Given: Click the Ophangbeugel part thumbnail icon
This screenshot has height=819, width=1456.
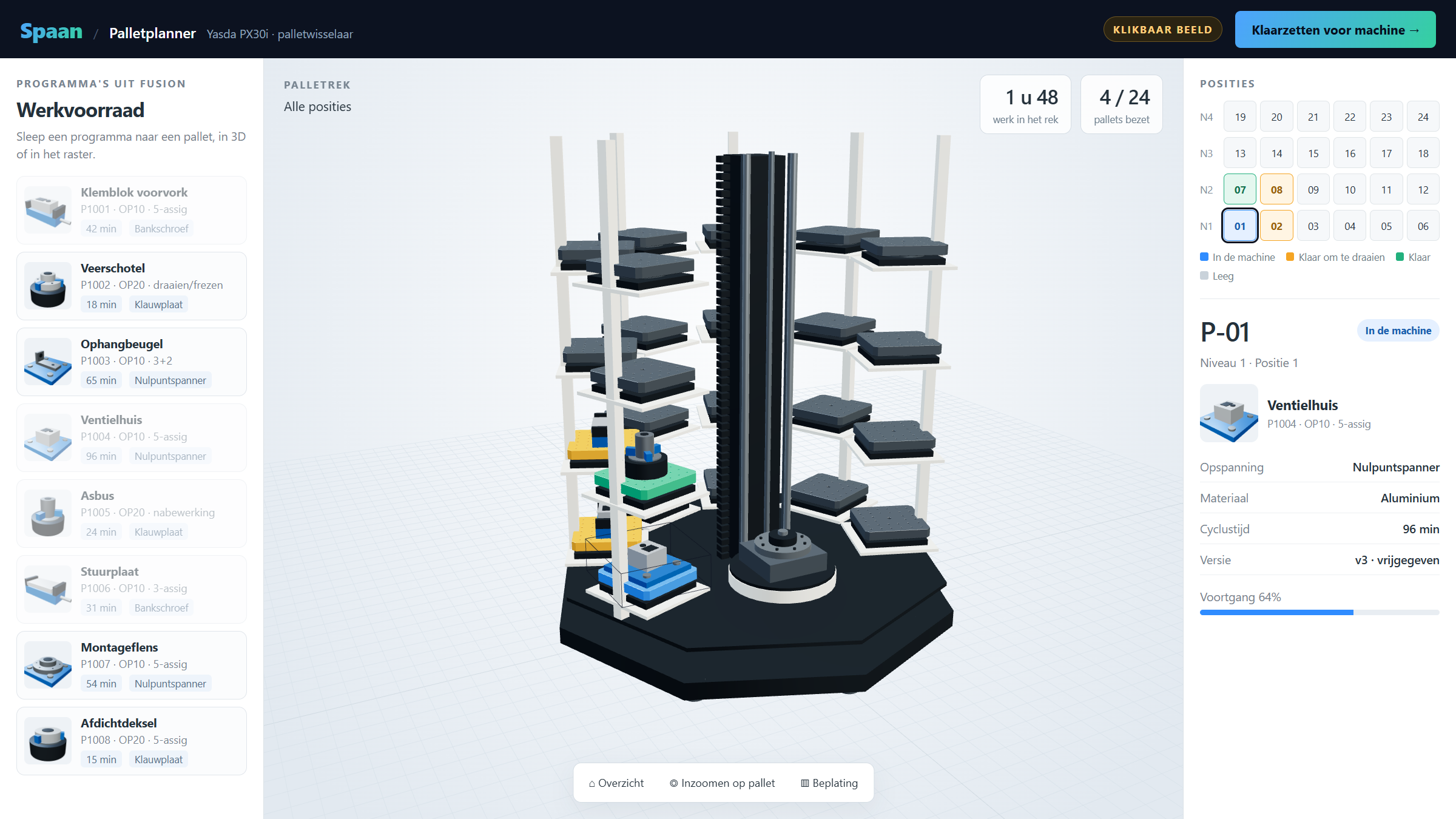Looking at the screenshot, I should pos(48,362).
